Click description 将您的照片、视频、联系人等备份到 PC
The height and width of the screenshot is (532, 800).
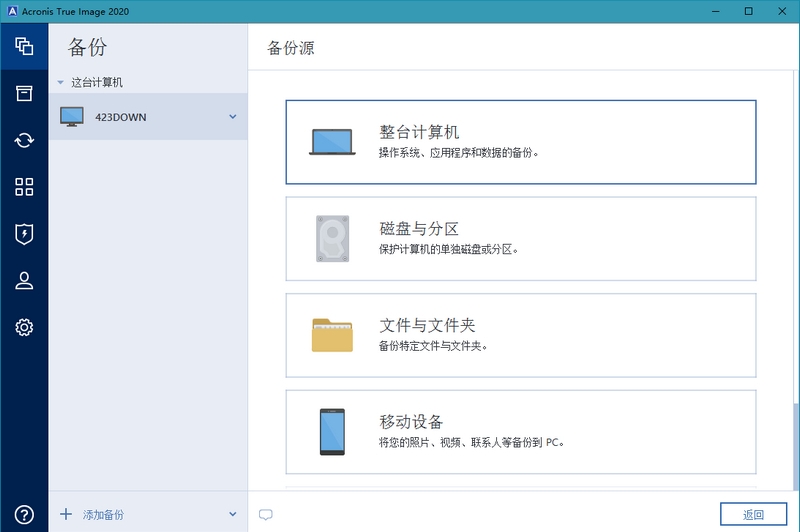click(x=469, y=442)
